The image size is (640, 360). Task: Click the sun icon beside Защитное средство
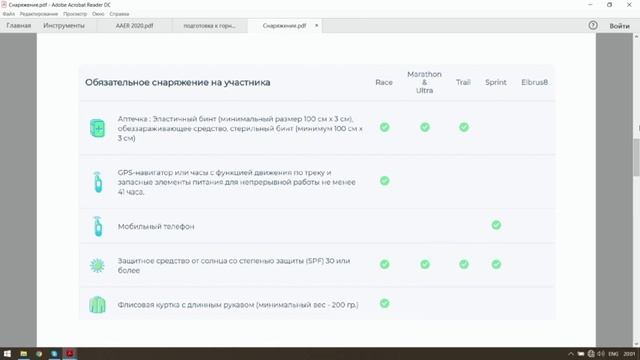coord(97,266)
